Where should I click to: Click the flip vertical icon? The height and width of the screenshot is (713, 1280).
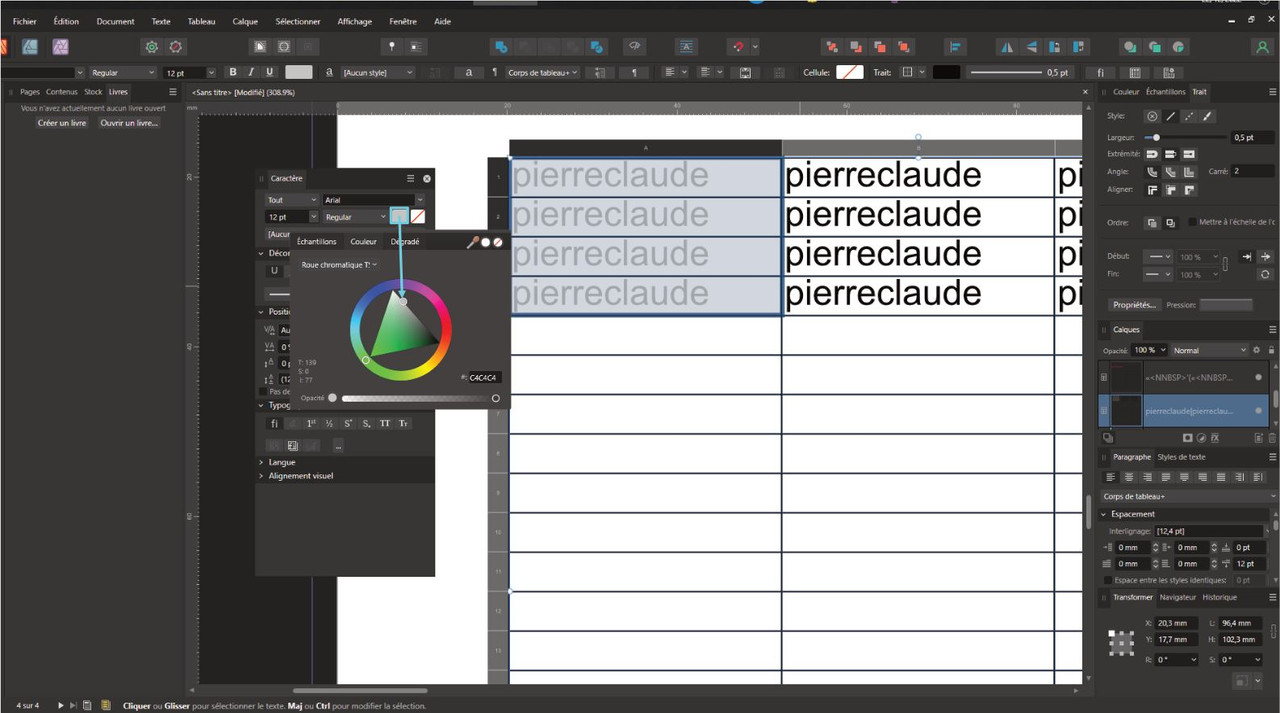1030,47
